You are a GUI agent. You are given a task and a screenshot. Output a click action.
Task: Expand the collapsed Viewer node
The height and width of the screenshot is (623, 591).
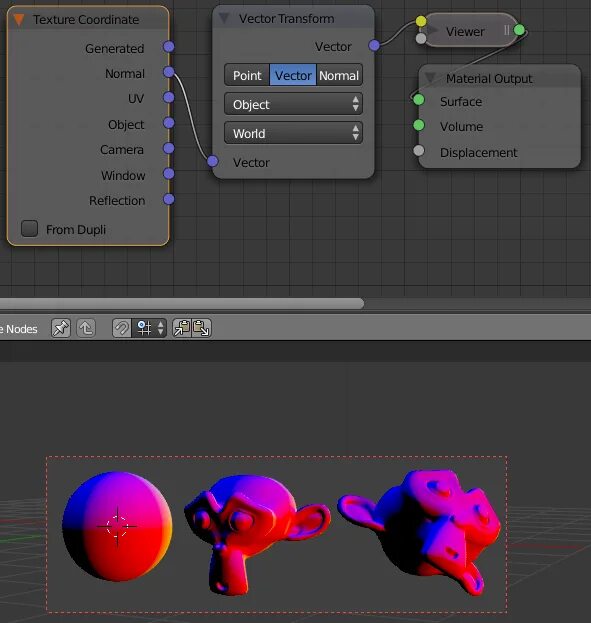432,30
